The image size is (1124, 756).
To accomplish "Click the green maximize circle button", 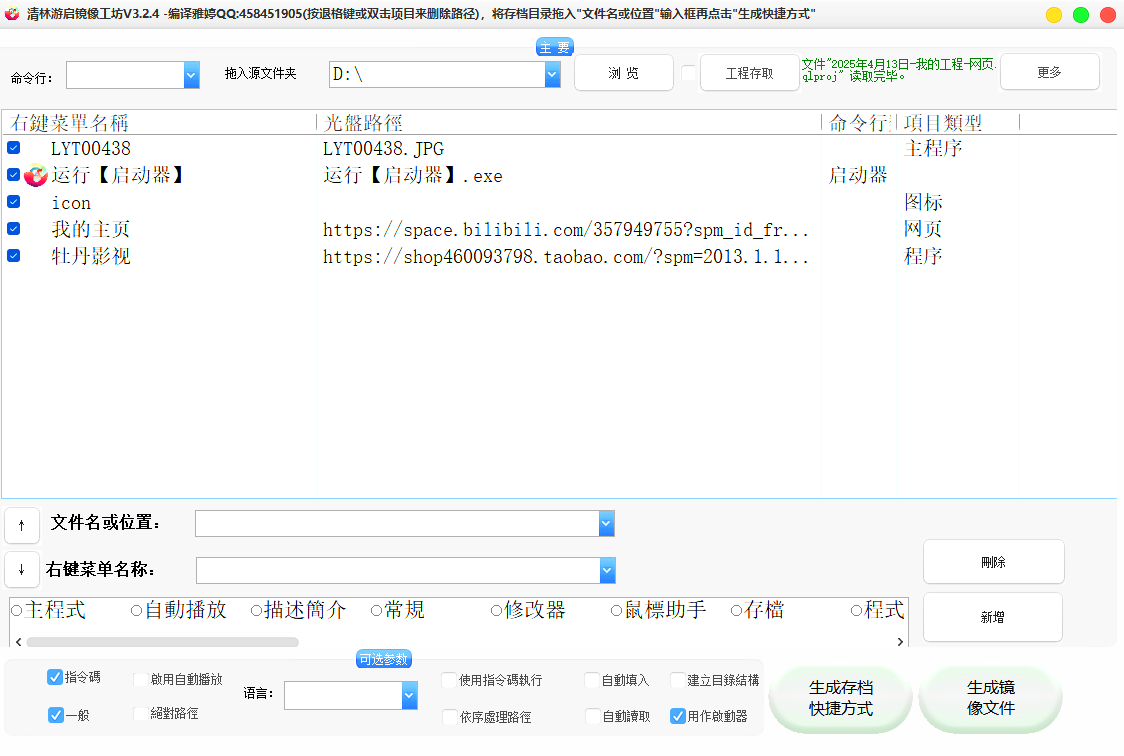I will tap(1081, 14).
